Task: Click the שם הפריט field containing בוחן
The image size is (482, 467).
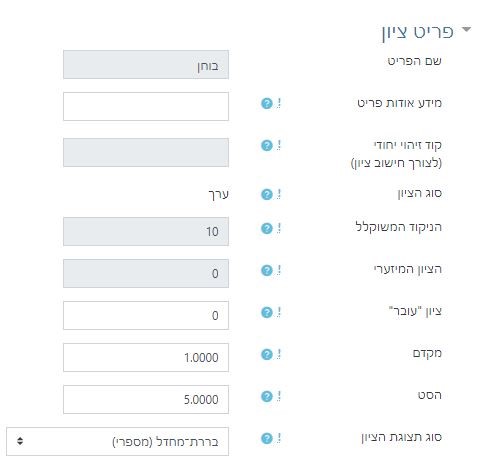Action: [x=146, y=65]
